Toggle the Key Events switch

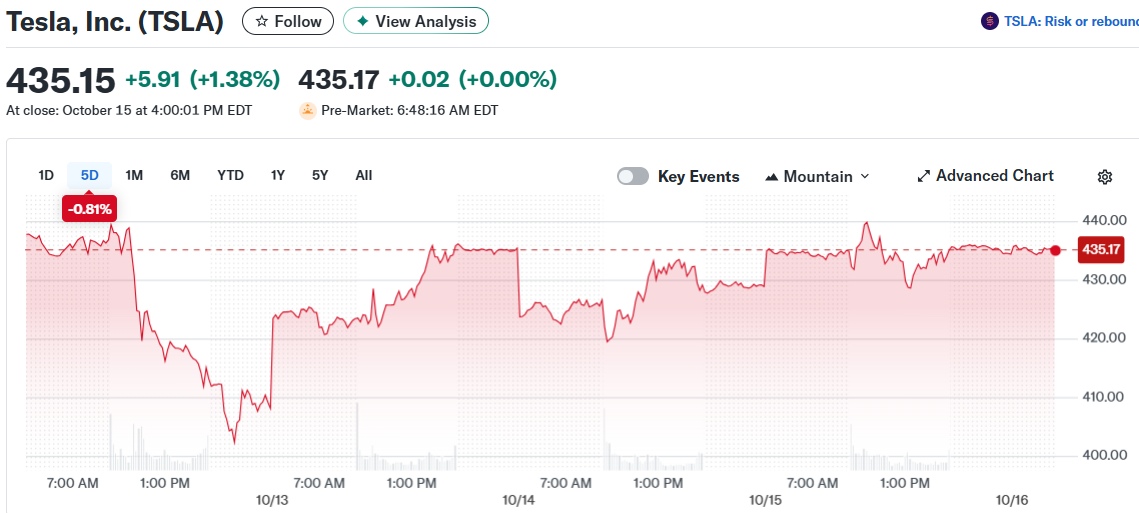[632, 176]
